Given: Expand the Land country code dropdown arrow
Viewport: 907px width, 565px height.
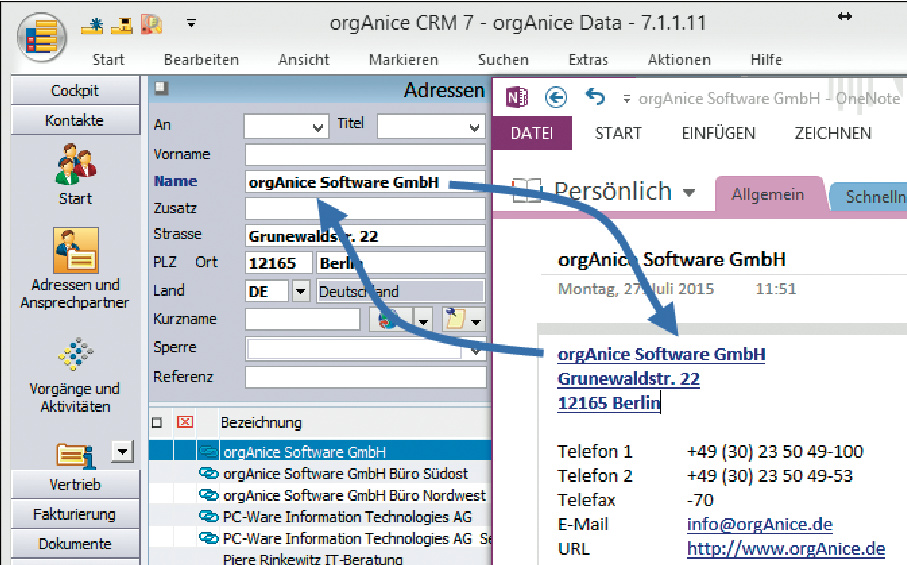Looking at the screenshot, I should click(x=301, y=291).
